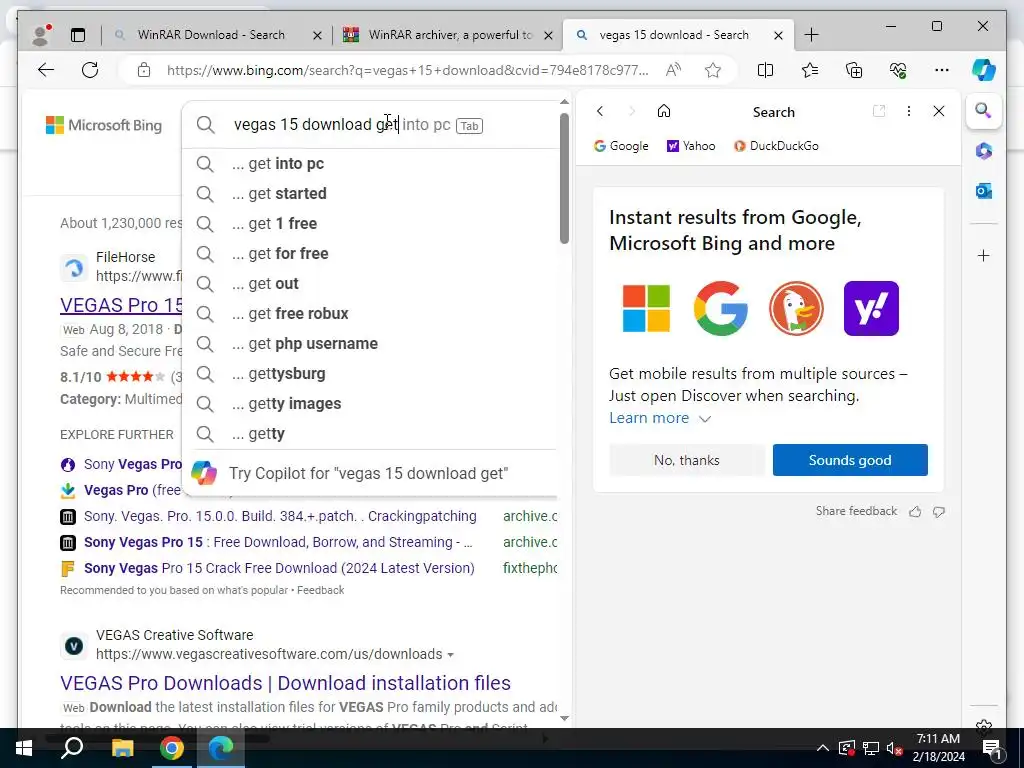Pick suggestion 'gettysburg'

[x=371, y=374]
